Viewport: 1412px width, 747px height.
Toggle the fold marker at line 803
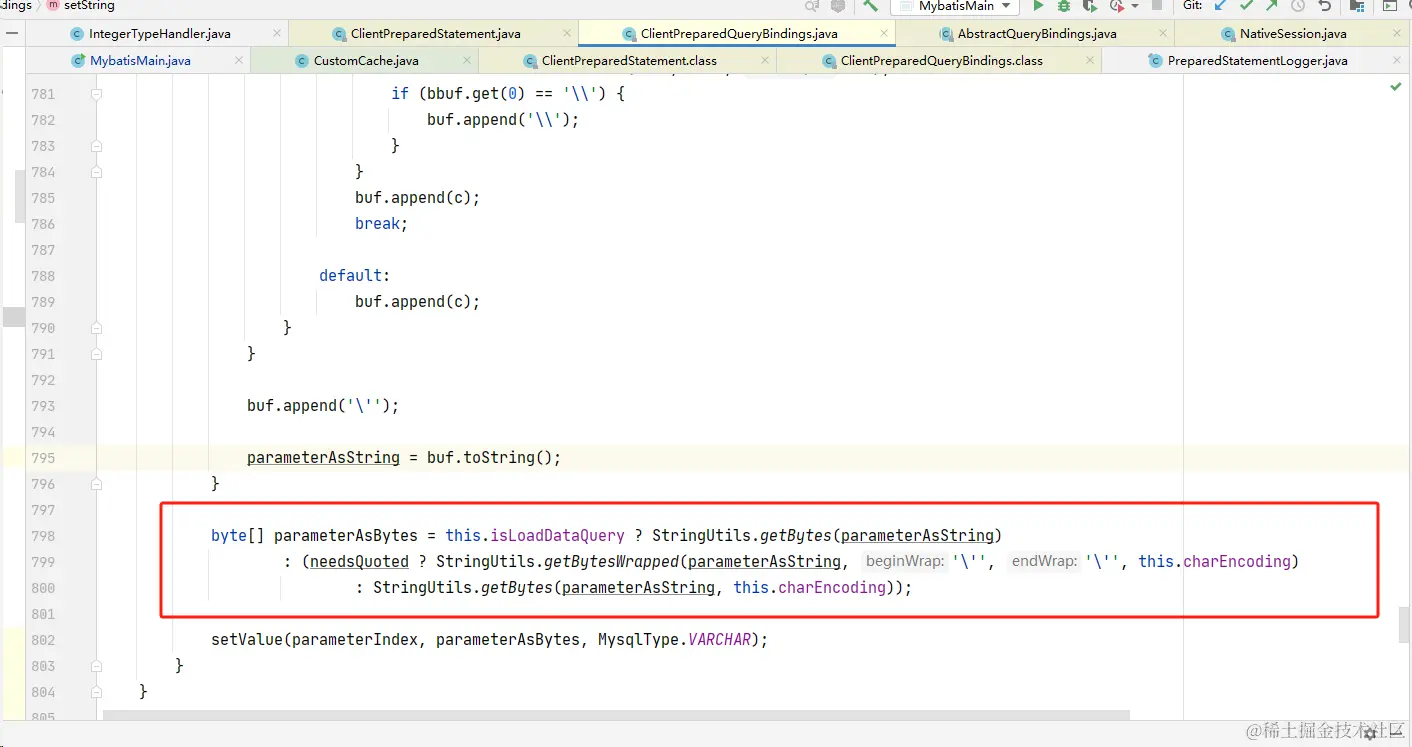coord(97,666)
